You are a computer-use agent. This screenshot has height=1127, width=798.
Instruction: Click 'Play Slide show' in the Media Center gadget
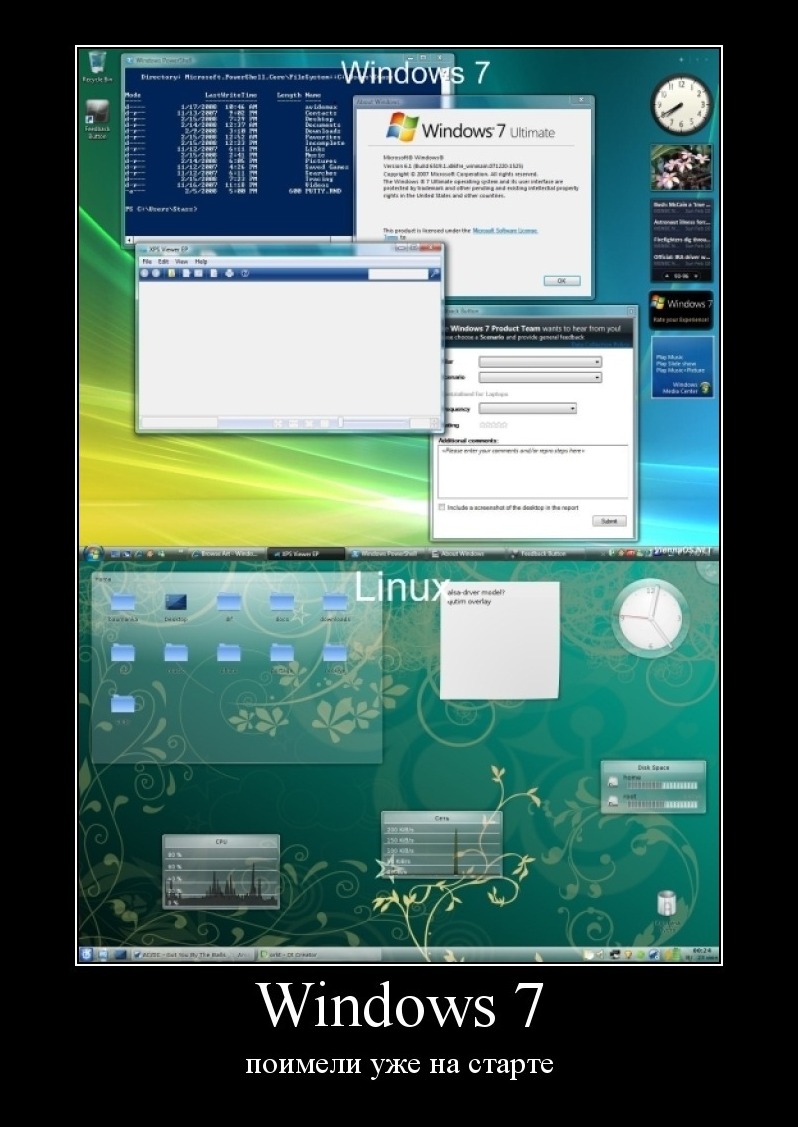676,364
